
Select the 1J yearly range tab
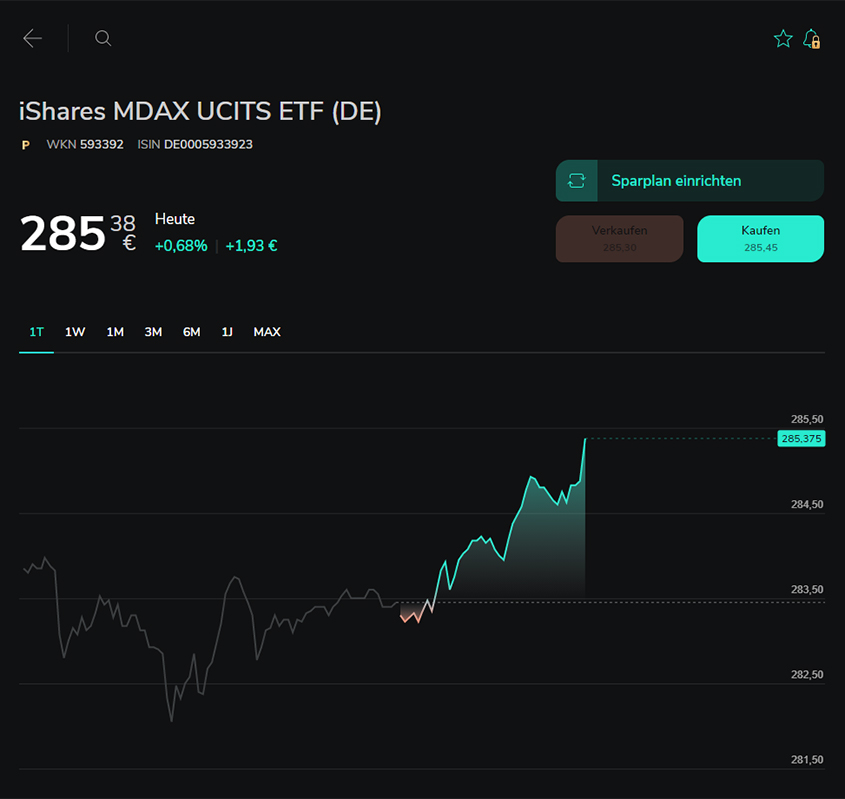pyautogui.click(x=227, y=332)
